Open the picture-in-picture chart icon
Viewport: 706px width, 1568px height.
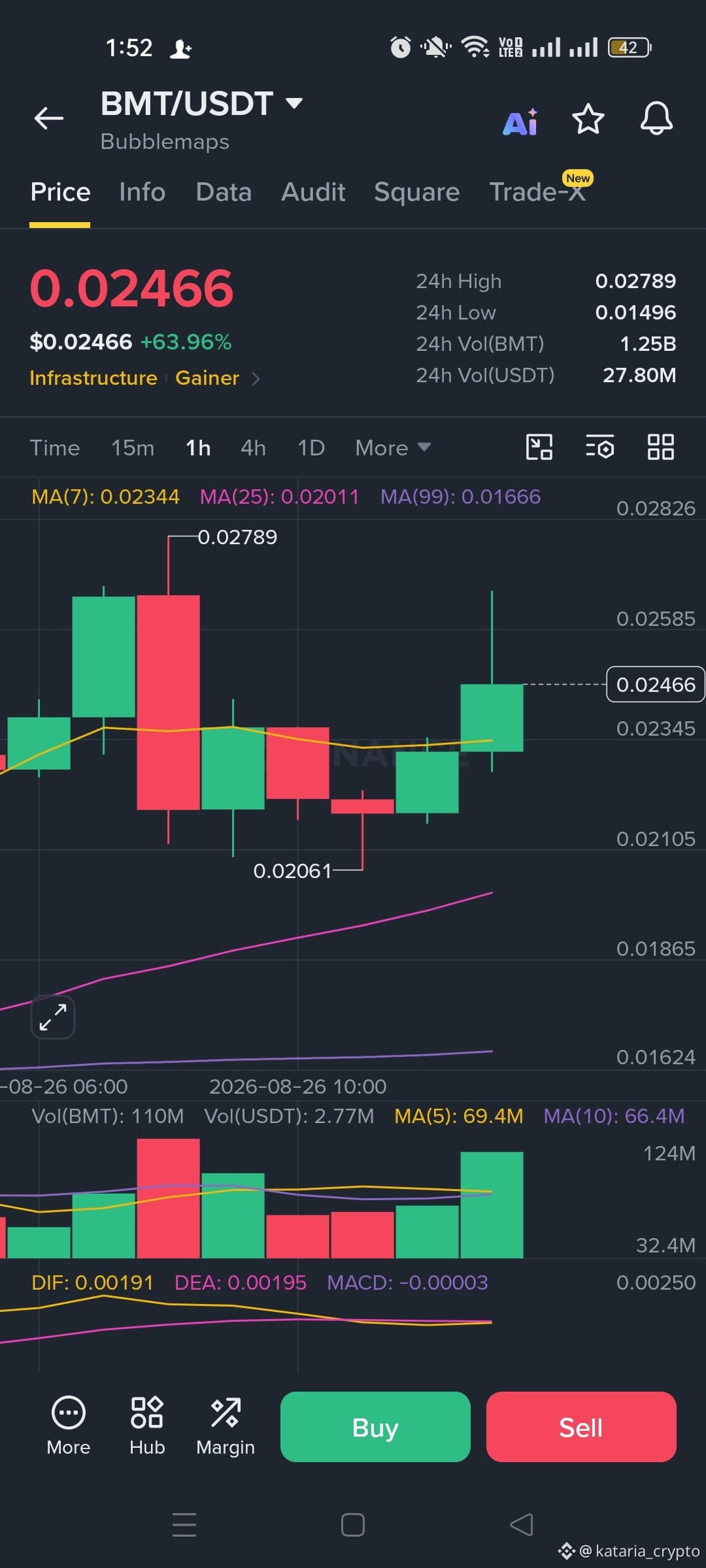(x=539, y=448)
